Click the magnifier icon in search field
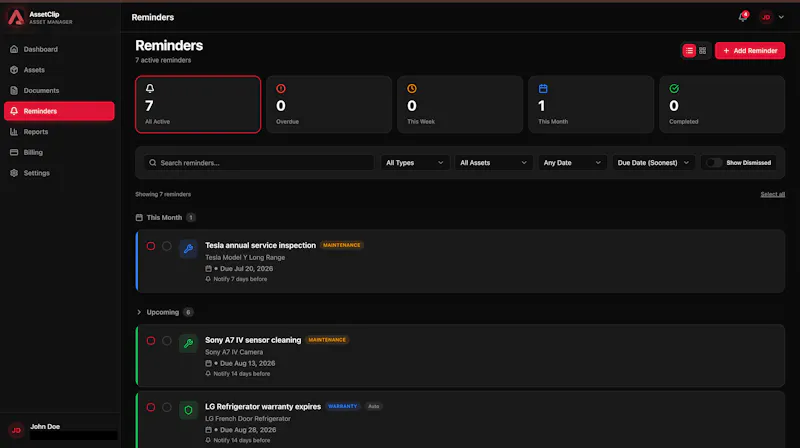Image resolution: width=800 pixels, height=448 pixels. click(153, 163)
